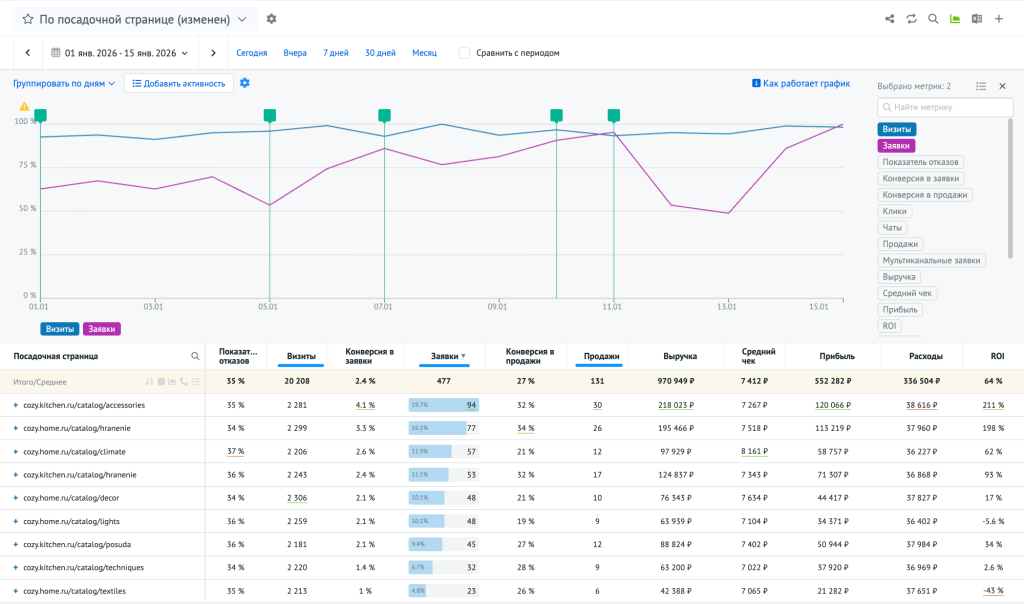Click the Добавить активность button
Screen dimensions: 1024x604
pyautogui.click(x=179, y=83)
